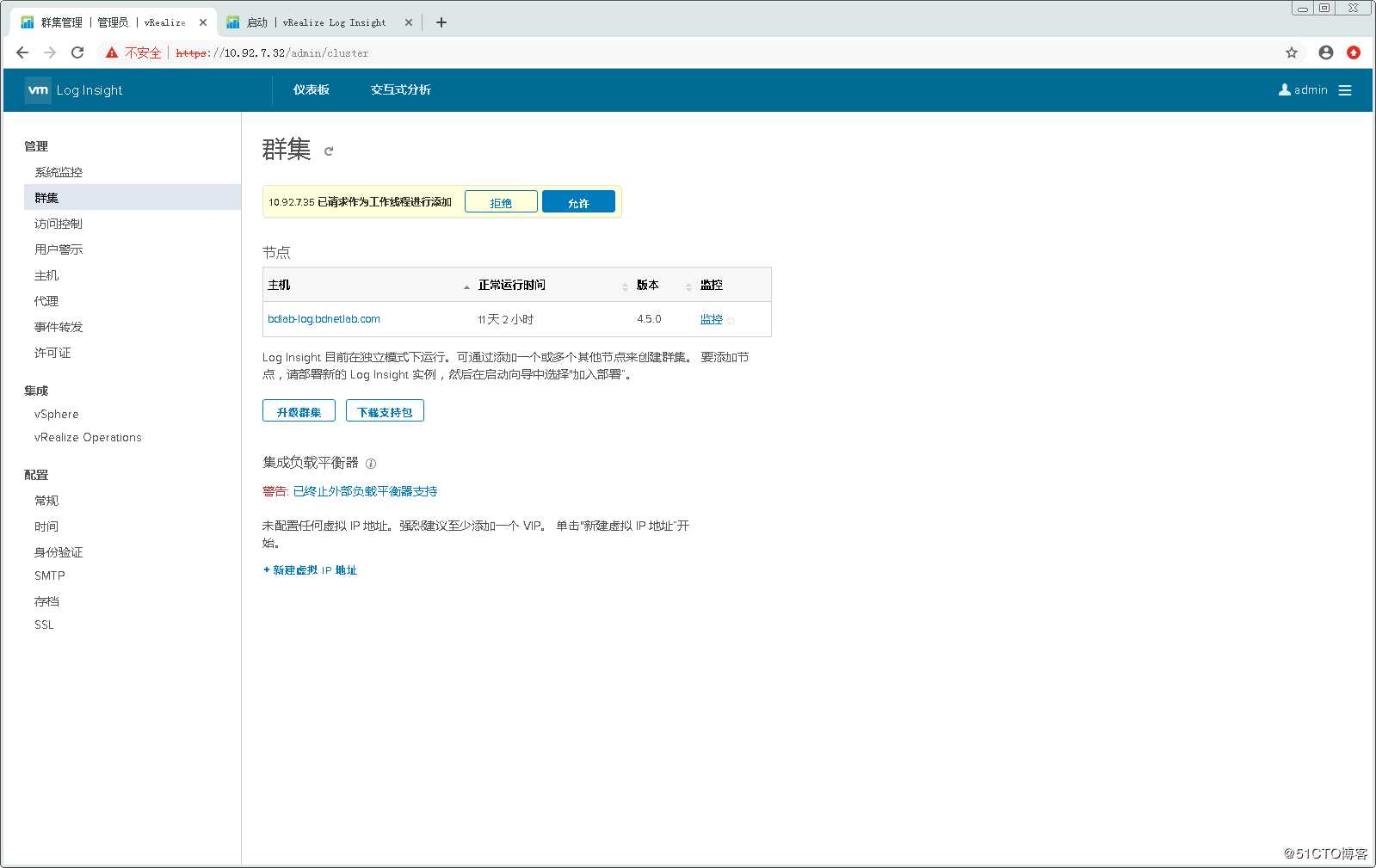
Task: Close the 群集管理 browser tab
Action: point(203,22)
